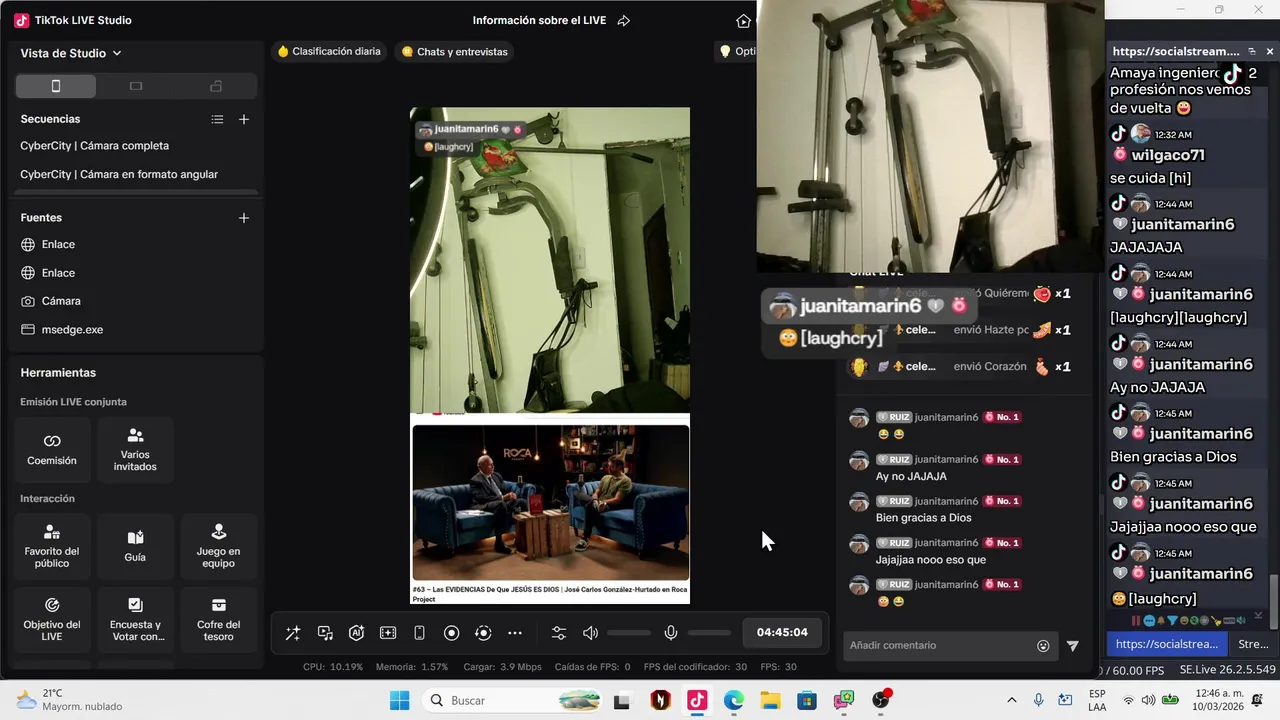This screenshot has width=1280, height=720.
Task: Click the Roca Project video thumbnail in preview
Action: pyautogui.click(x=550, y=503)
